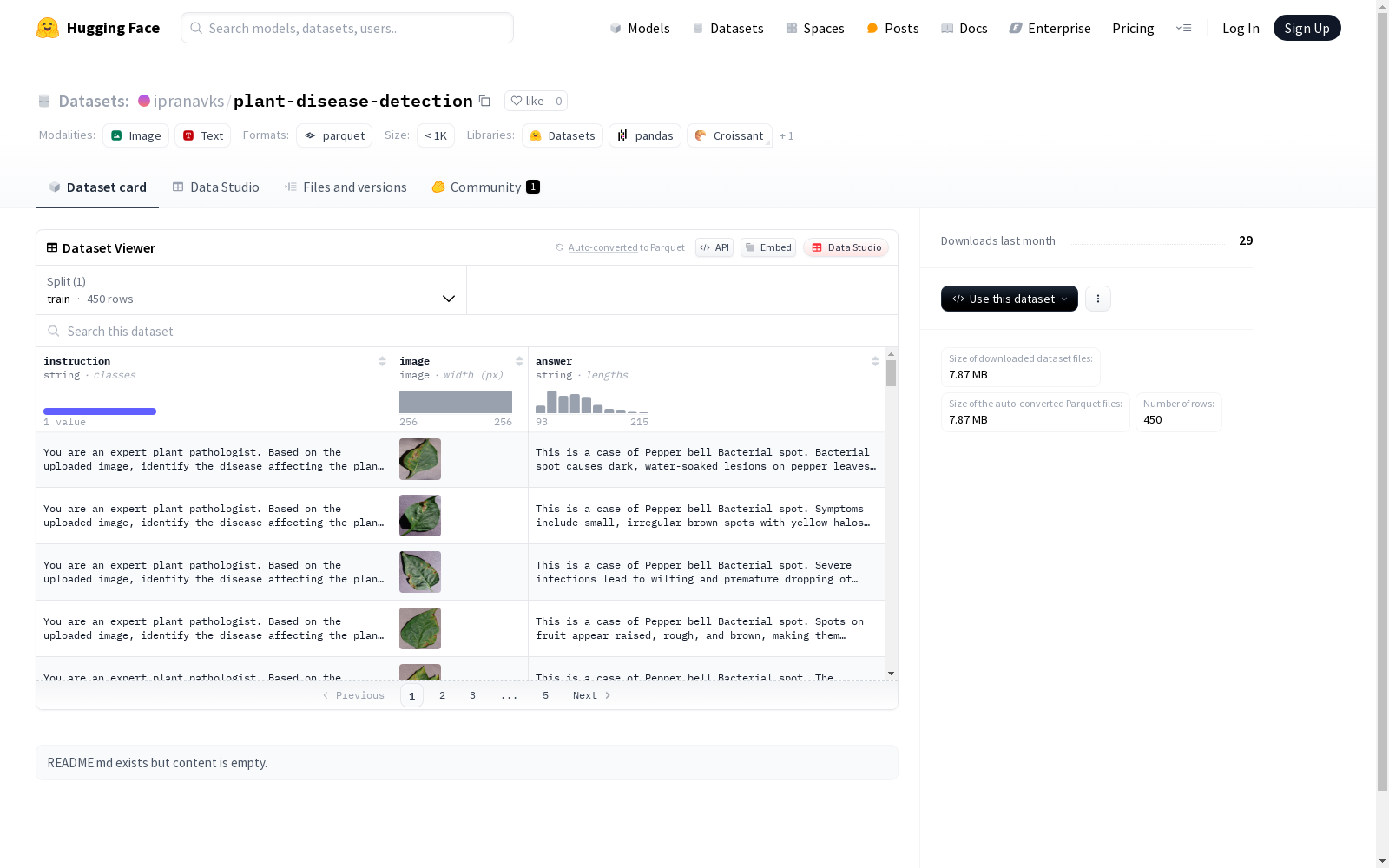Image resolution: width=1389 pixels, height=868 pixels.
Task: Go to page 2 of the dataset
Action: [442, 695]
